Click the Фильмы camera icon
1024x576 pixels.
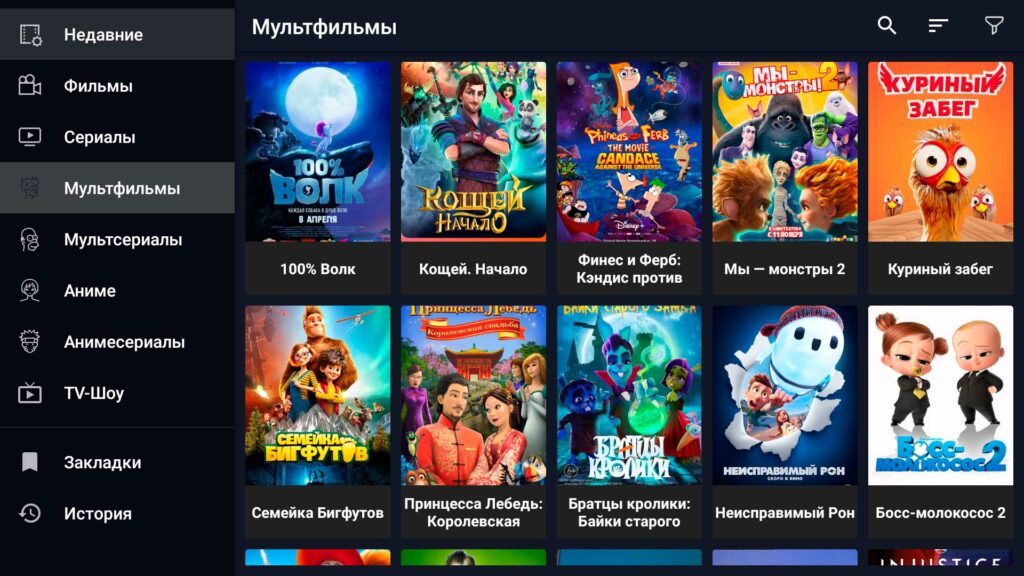[x=30, y=86]
